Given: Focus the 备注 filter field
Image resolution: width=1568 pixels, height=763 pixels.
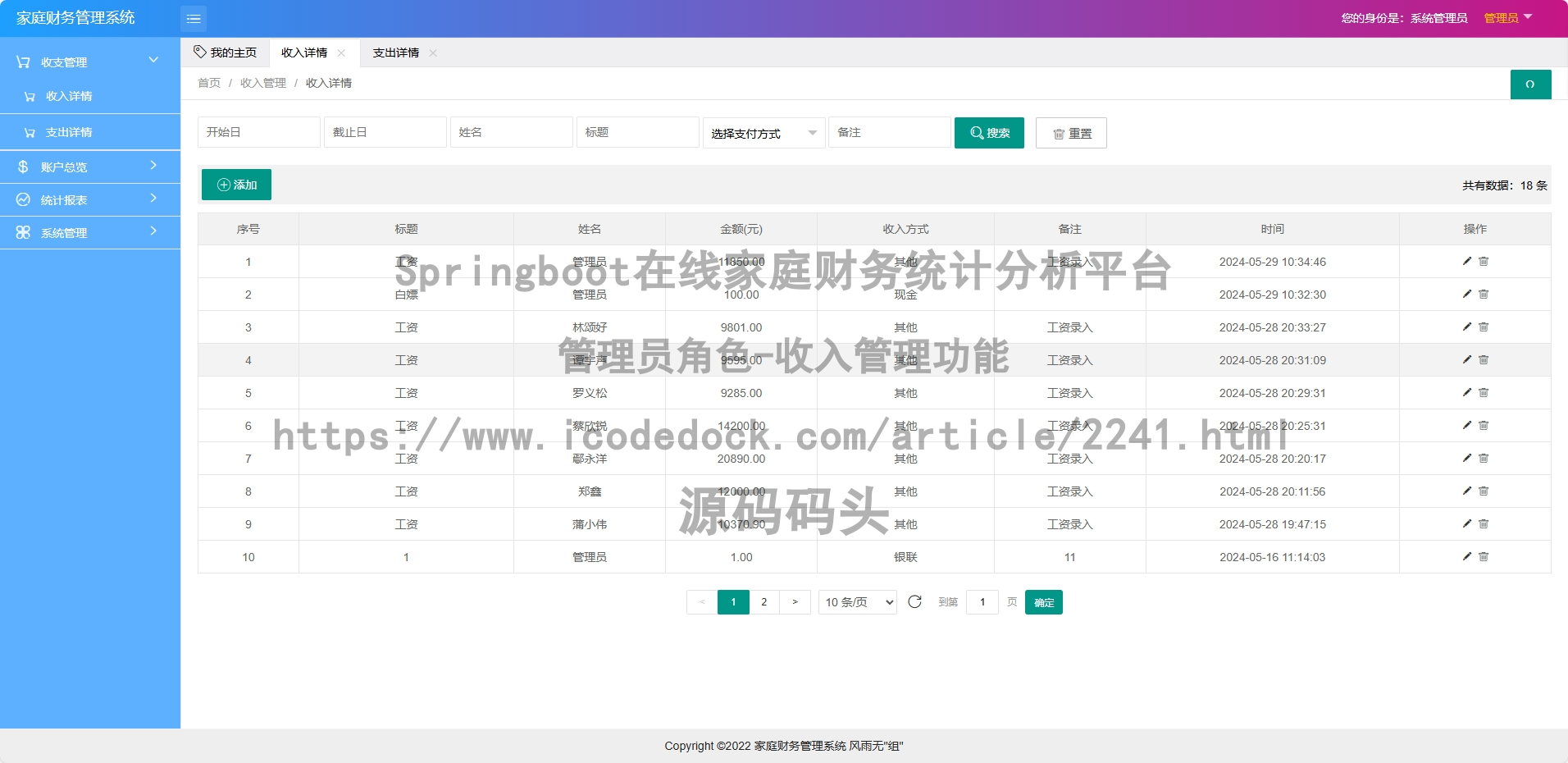Looking at the screenshot, I should 890,132.
